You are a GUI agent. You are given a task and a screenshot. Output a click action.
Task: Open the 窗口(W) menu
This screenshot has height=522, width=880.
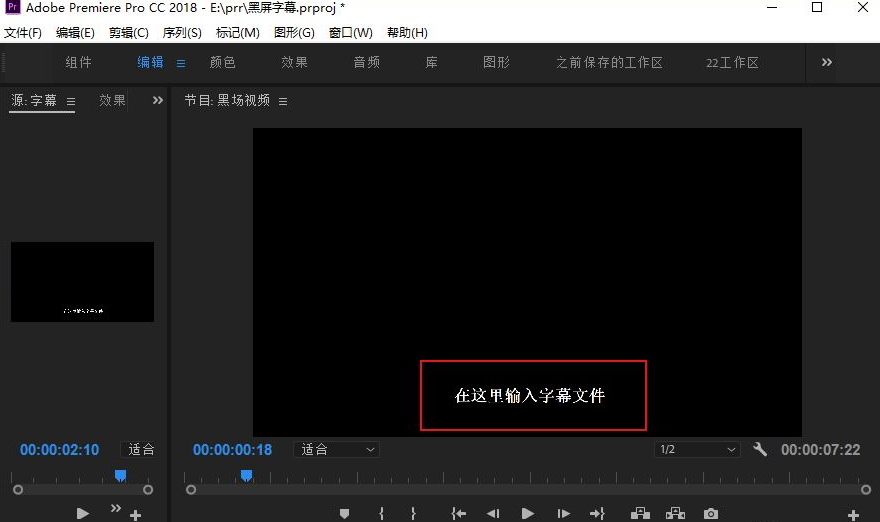click(x=351, y=33)
